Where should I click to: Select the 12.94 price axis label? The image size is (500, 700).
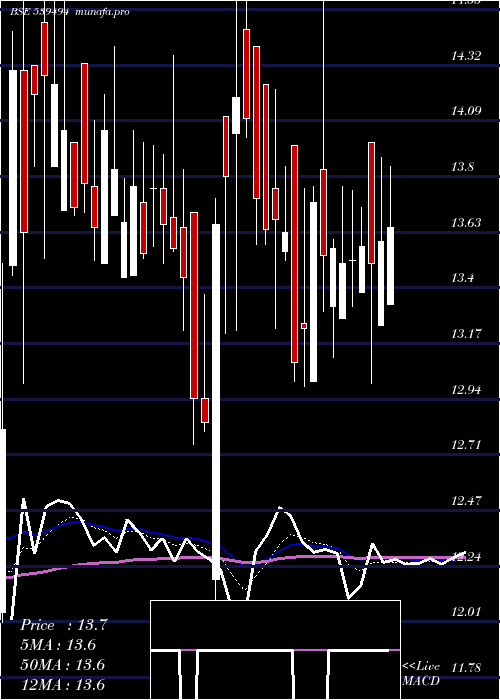[466, 390]
